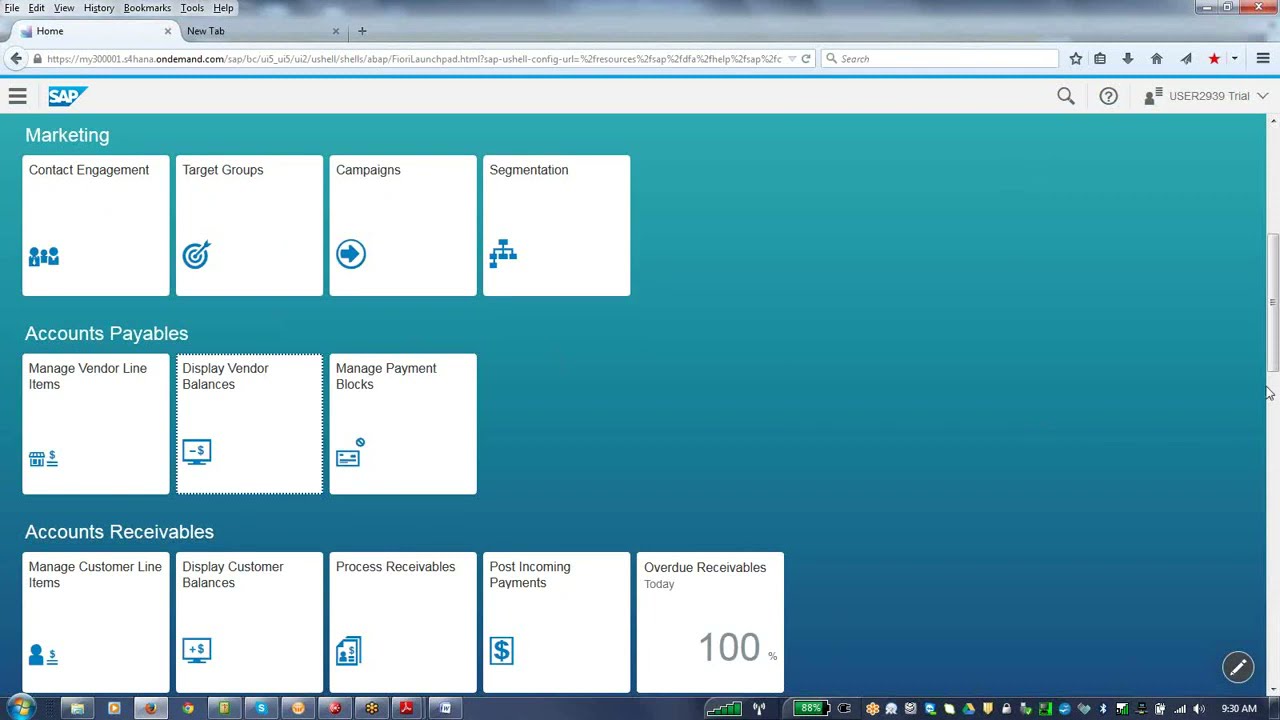The height and width of the screenshot is (720, 1280).
Task: Open the Tools menu
Action: [x=192, y=8]
